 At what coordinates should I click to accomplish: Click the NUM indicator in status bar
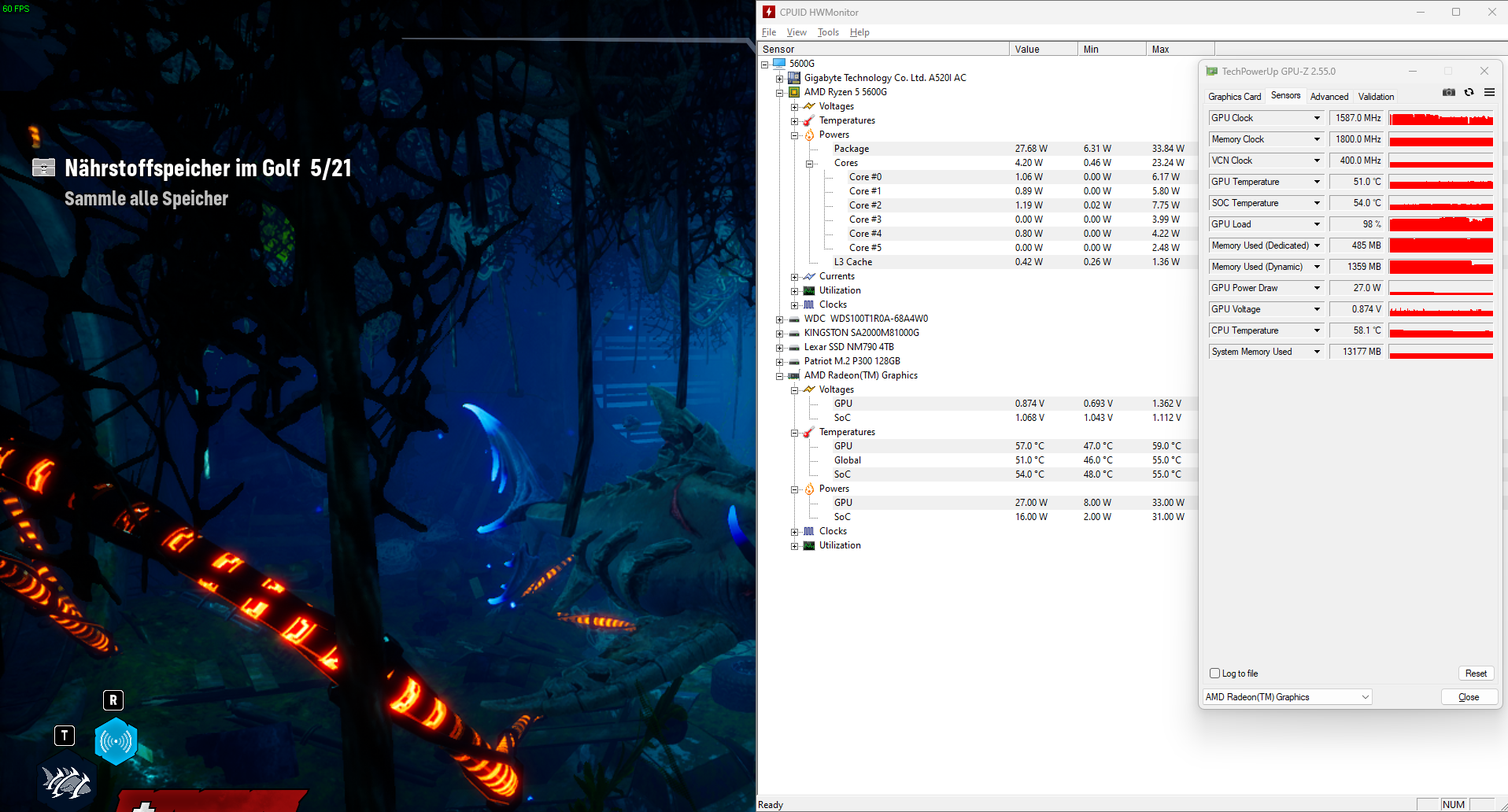pyautogui.click(x=1454, y=804)
